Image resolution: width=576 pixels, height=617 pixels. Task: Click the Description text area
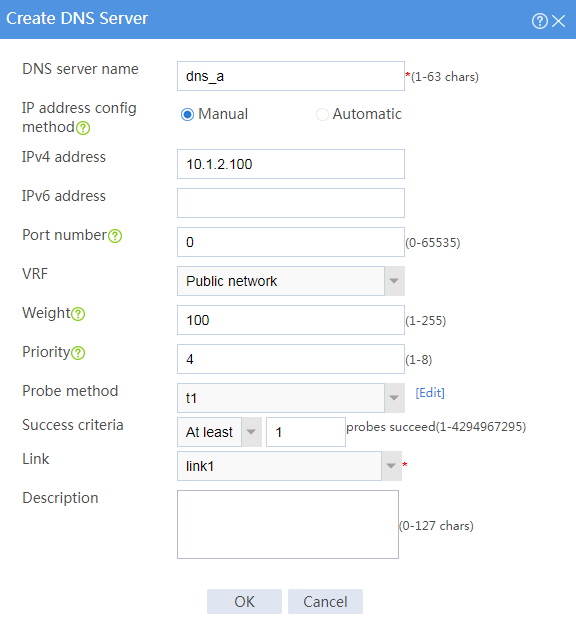[x=288, y=524]
